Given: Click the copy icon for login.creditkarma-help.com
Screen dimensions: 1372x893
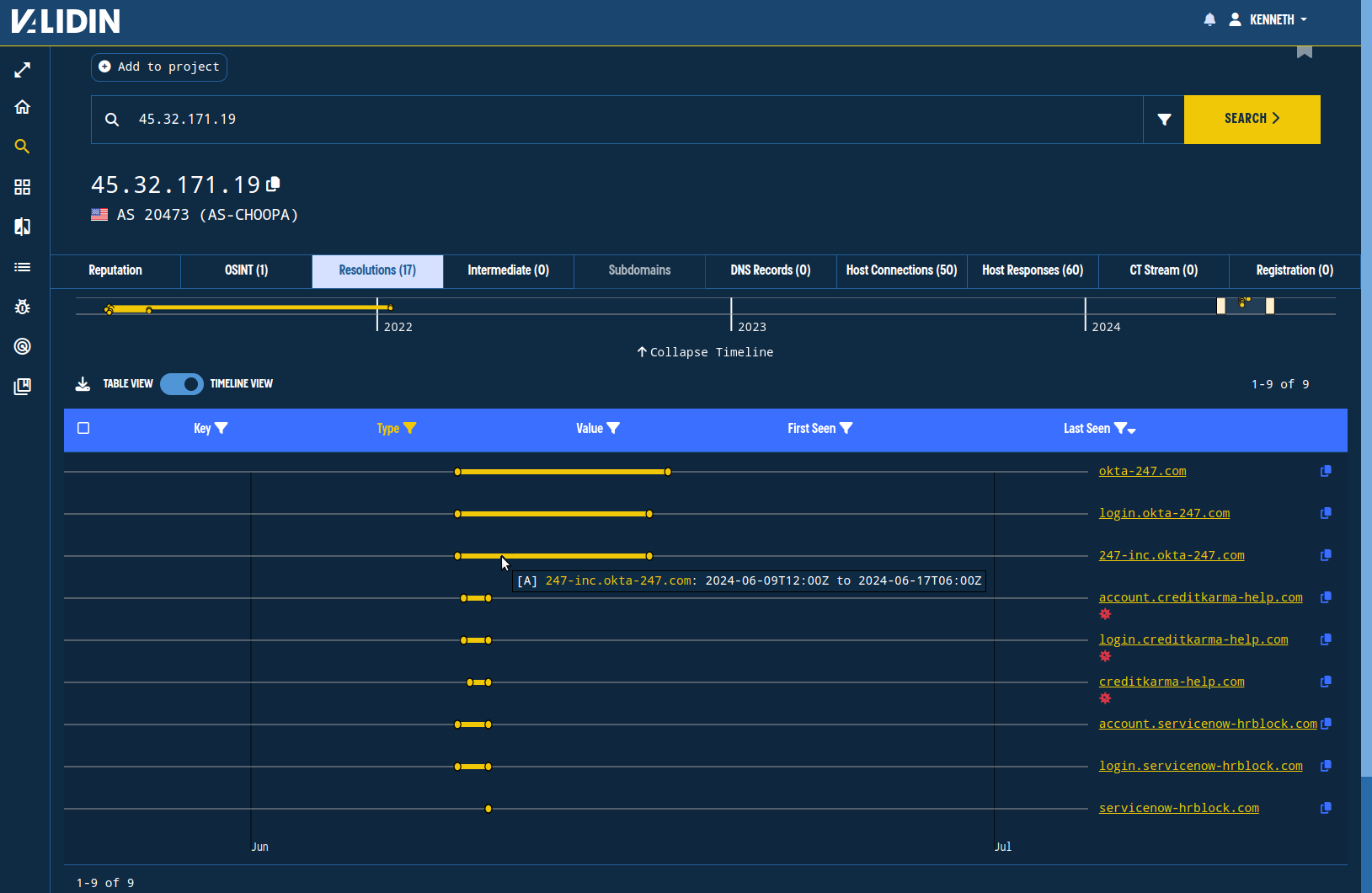Looking at the screenshot, I should 1326,639.
